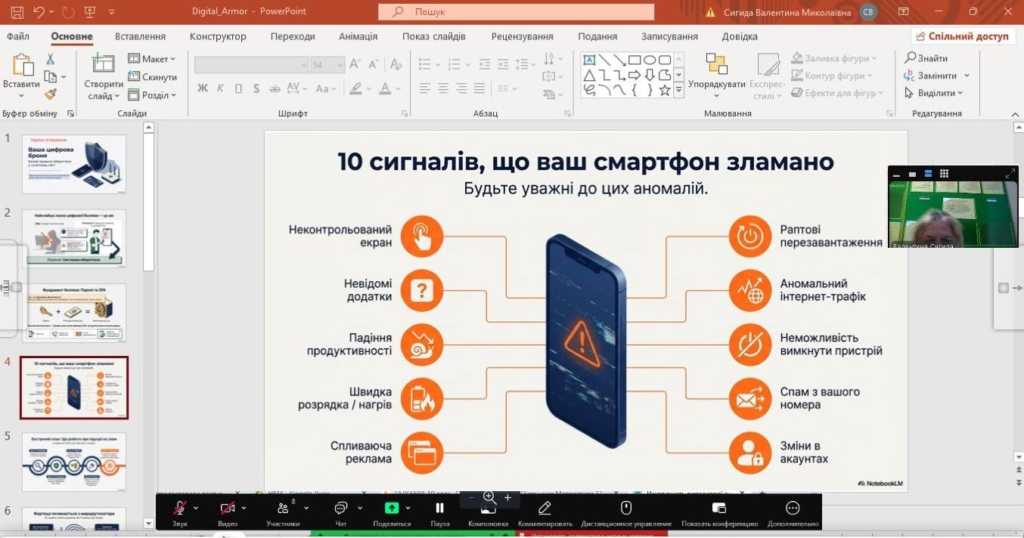The width and height of the screenshot is (1024, 538).
Task: Unmute the microphone in the Zoom toolbar
Action: click(x=180, y=508)
